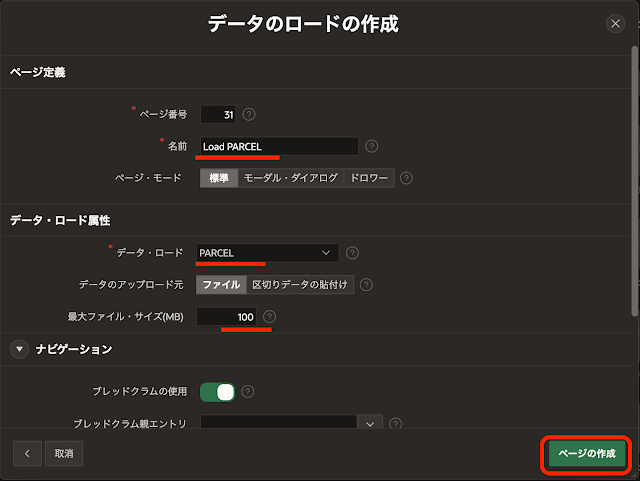Open help for ページ番号 field
Viewport: 640px width, 481px height.
pyautogui.click(x=249, y=114)
